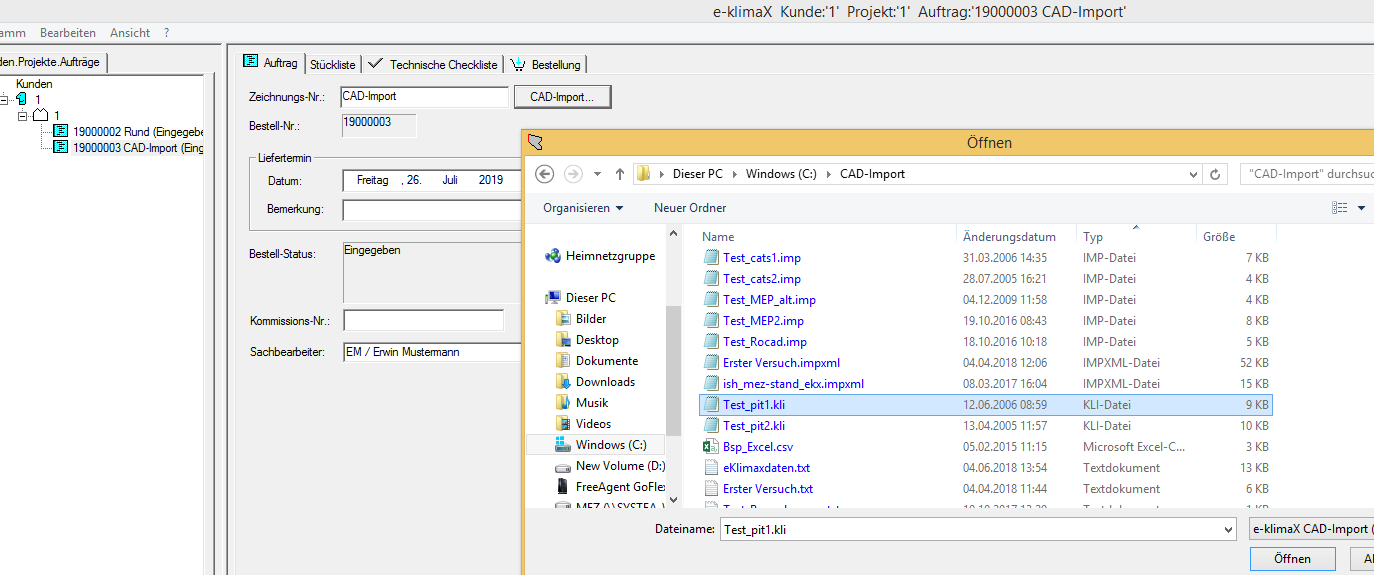The width and height of the screenshot is (1374, 575).
Task: Click order icon of 19000002 Rund
Action: [60, 132]
